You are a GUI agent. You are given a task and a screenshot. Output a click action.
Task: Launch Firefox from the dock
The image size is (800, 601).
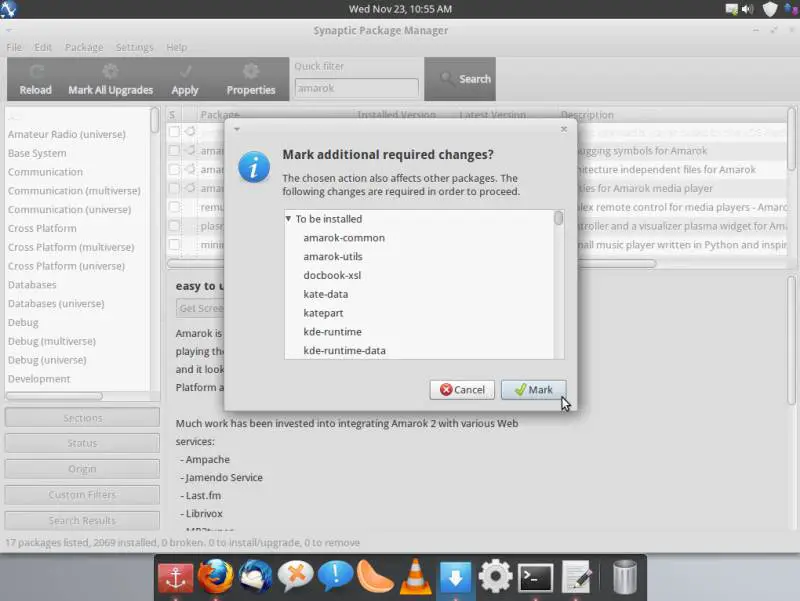click(x=215, y=577)
